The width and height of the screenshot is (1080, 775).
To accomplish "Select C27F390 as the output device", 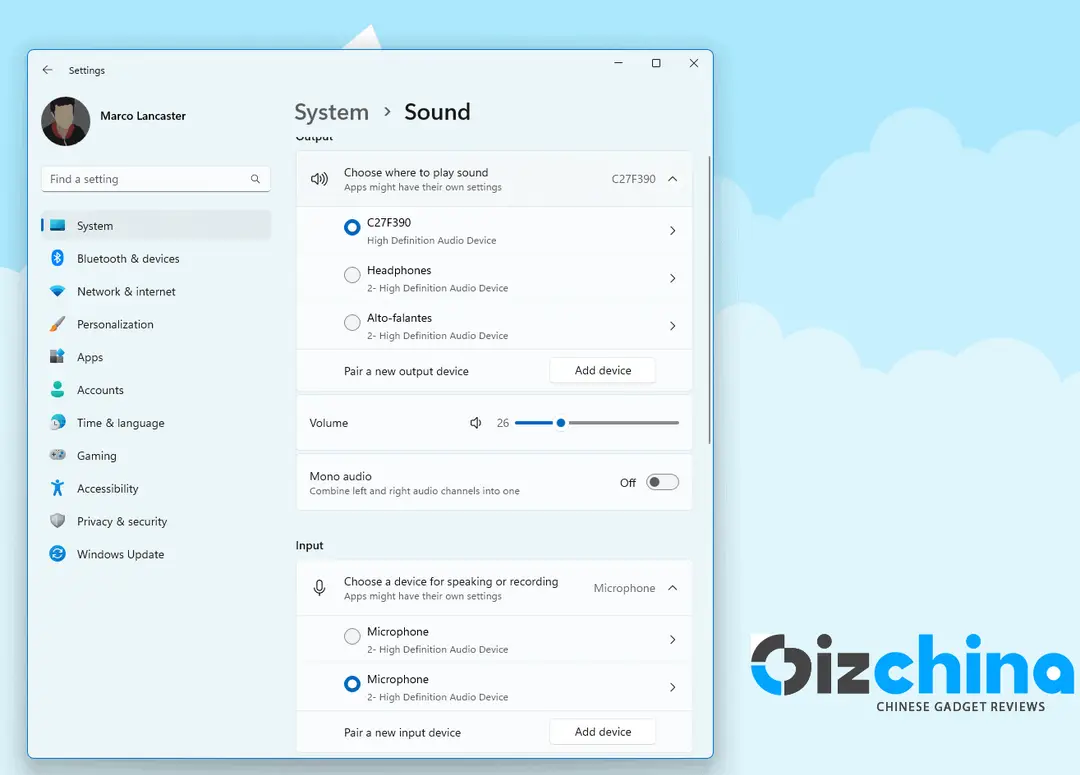I will 352,227.
